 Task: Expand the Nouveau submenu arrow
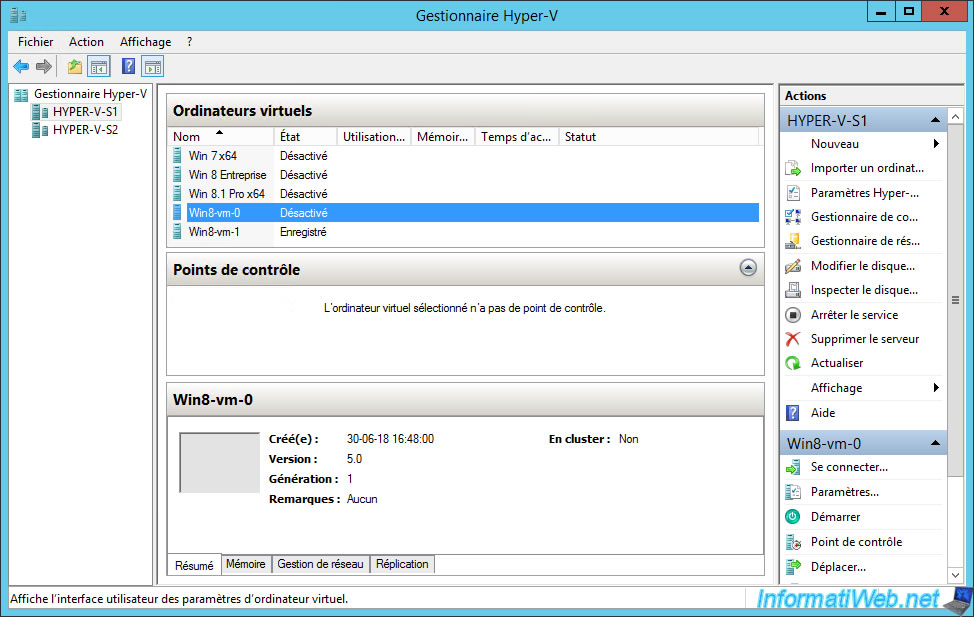936,144
